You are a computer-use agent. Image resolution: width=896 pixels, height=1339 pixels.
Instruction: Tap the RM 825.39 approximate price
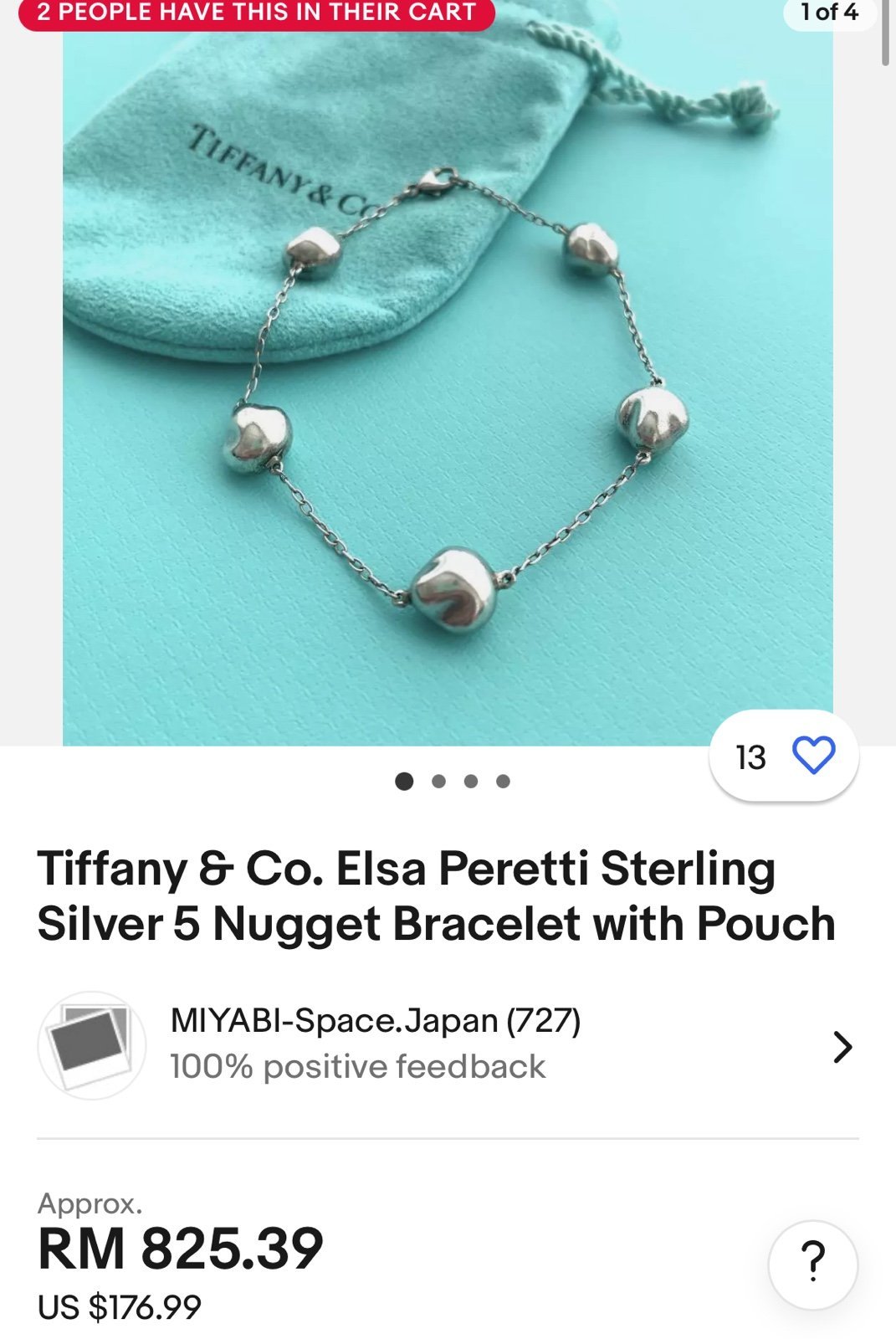click(x=181, y=1249)
